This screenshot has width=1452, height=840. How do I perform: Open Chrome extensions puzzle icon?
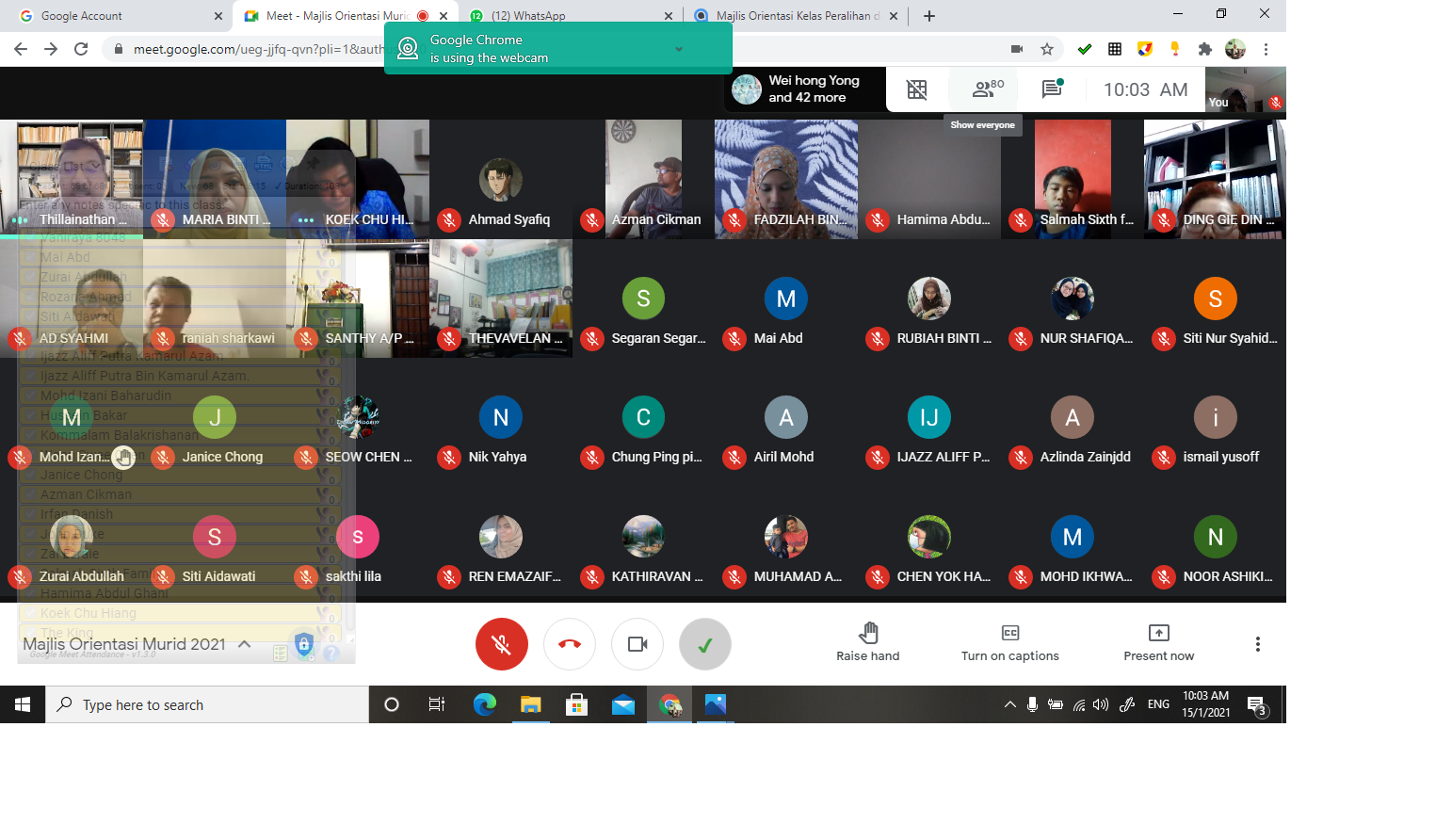tap(1204, 49)
